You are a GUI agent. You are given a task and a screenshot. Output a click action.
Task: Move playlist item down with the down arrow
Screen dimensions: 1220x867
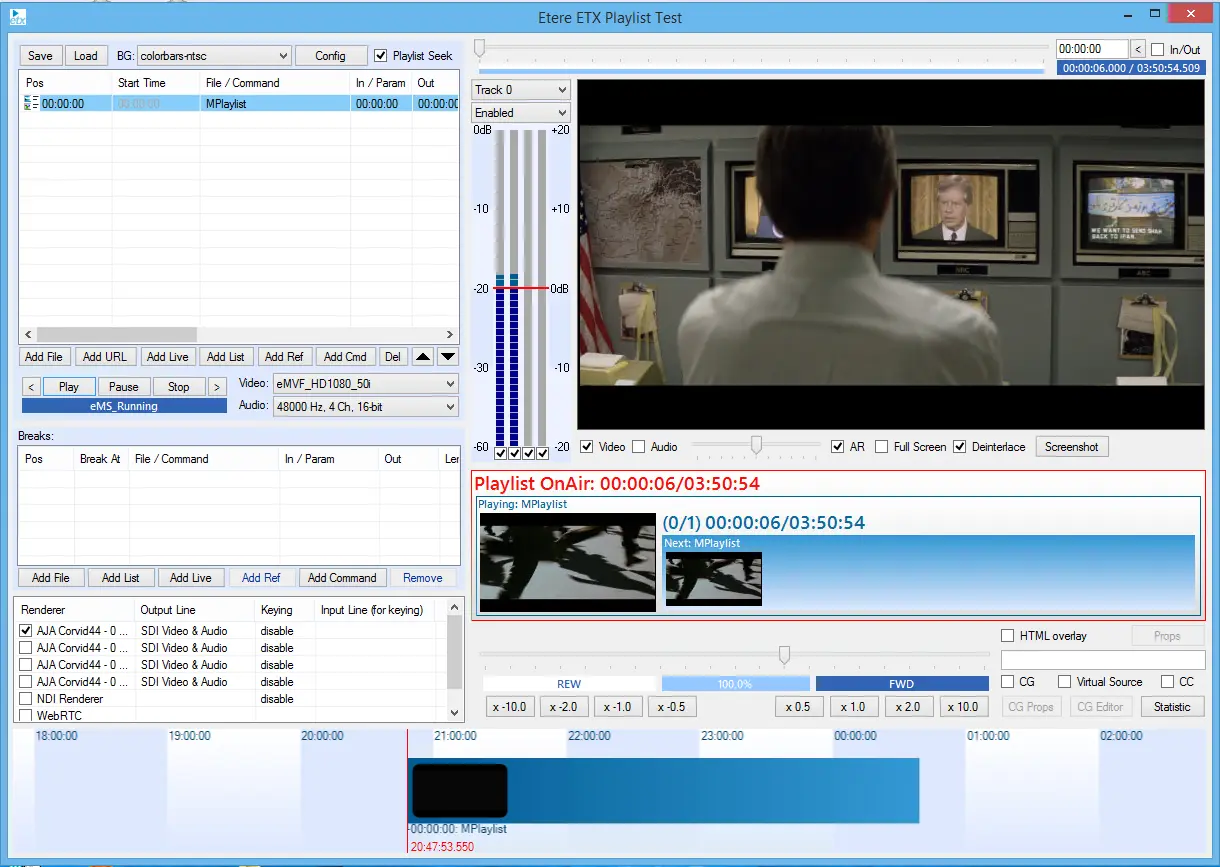click(x=448, y=357)
